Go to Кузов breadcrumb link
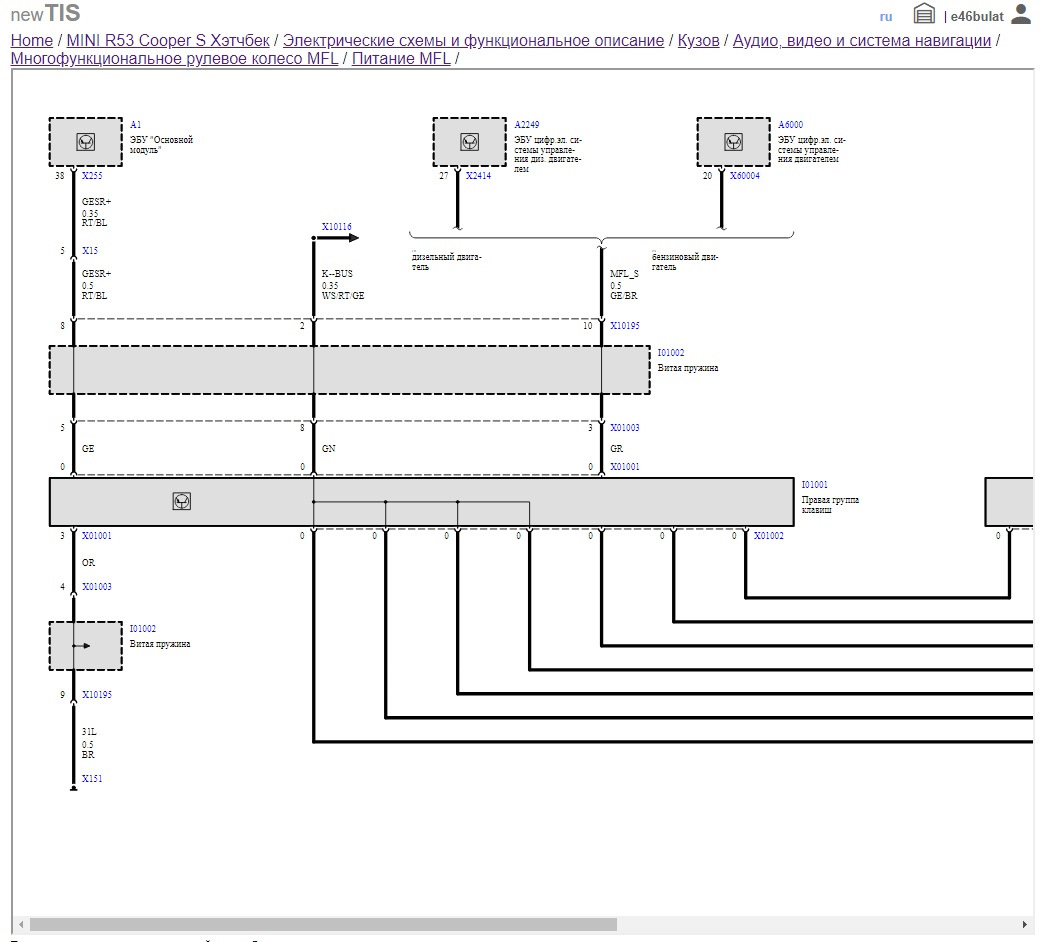This screenshot has height=942, width=1042. pyautogui.click(x=698, y=41)
